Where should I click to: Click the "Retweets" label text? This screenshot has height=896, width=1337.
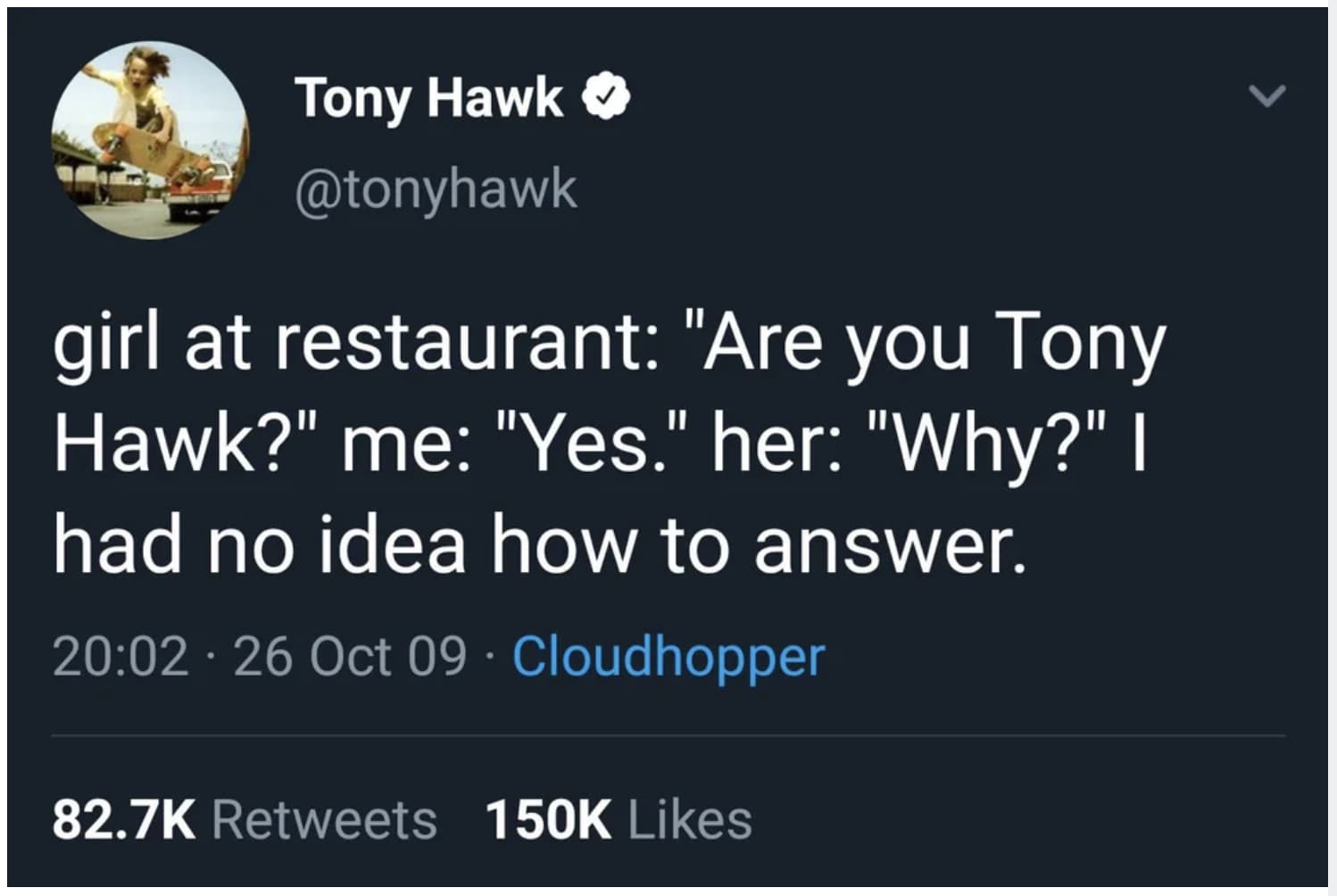coord(324,819)
